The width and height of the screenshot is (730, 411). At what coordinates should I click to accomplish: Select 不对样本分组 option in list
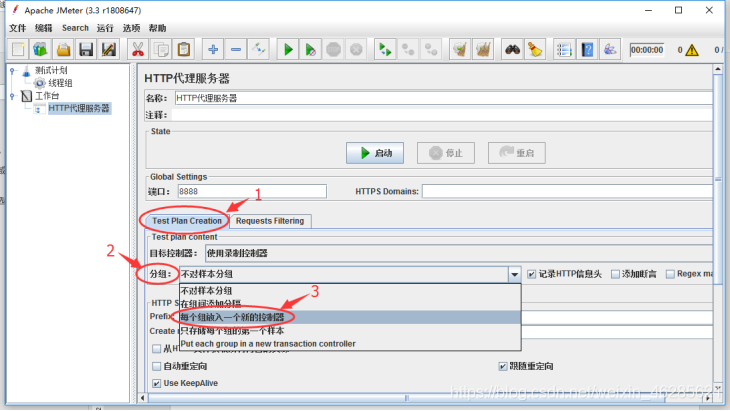pyautogui.click(x=350, y=291)
